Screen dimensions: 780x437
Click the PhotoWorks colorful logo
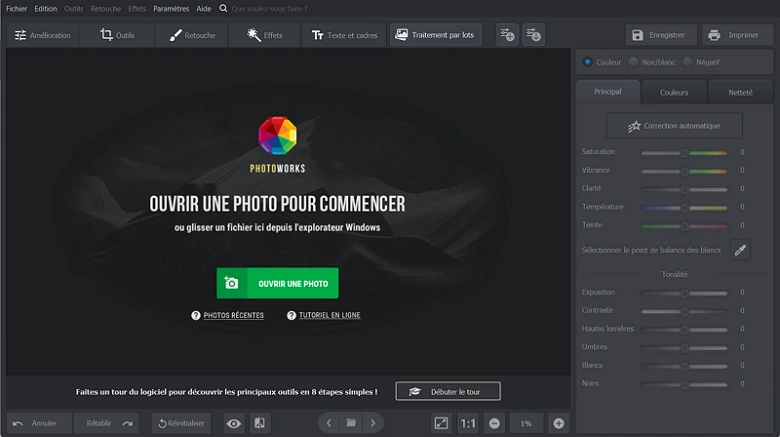click(x=278, y=135)
